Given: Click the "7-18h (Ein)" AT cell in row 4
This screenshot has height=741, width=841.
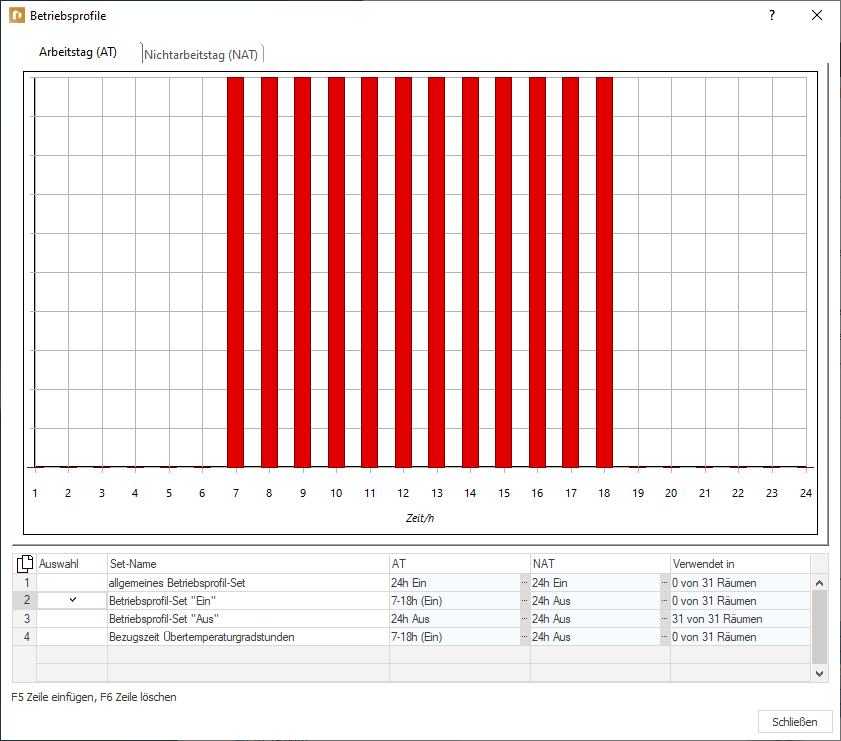Looking at the screenshot, I should pos(455,637).
